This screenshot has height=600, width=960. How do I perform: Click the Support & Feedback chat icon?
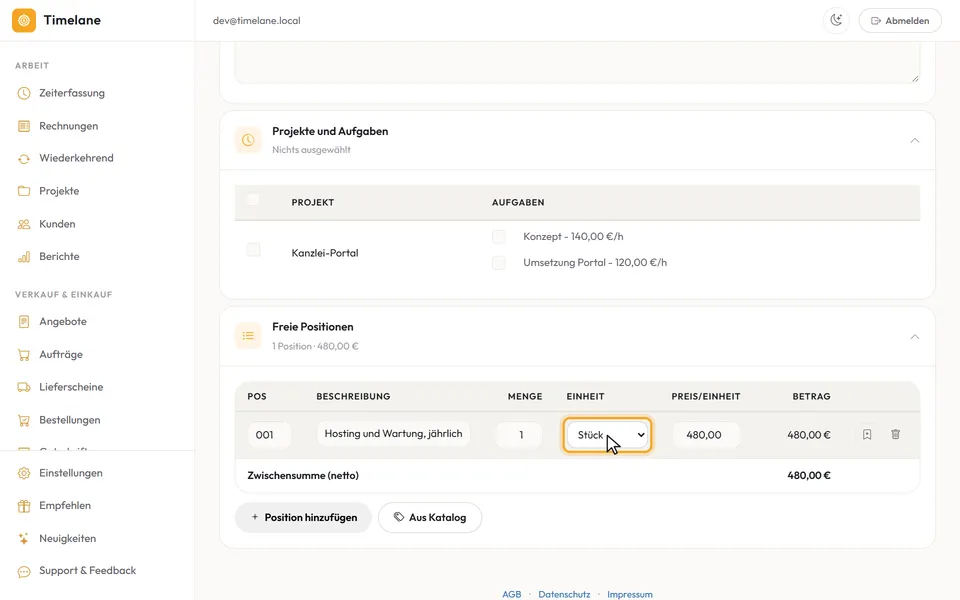coord(24,571)
